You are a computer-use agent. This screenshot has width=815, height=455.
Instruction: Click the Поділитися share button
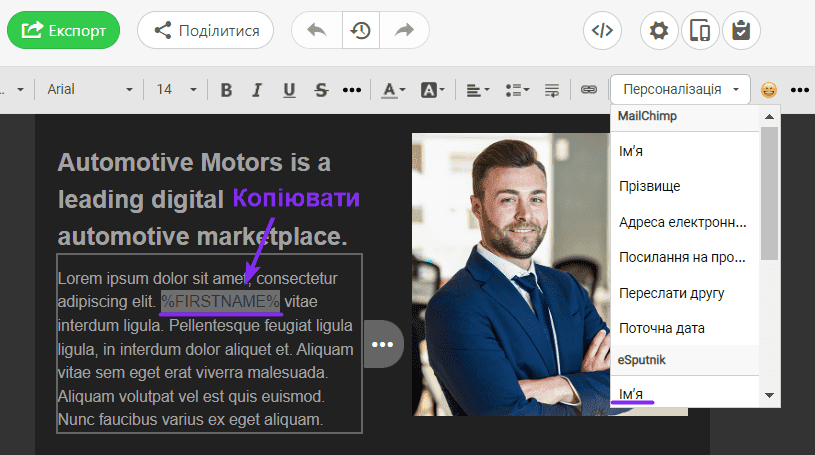pos(205,30)
